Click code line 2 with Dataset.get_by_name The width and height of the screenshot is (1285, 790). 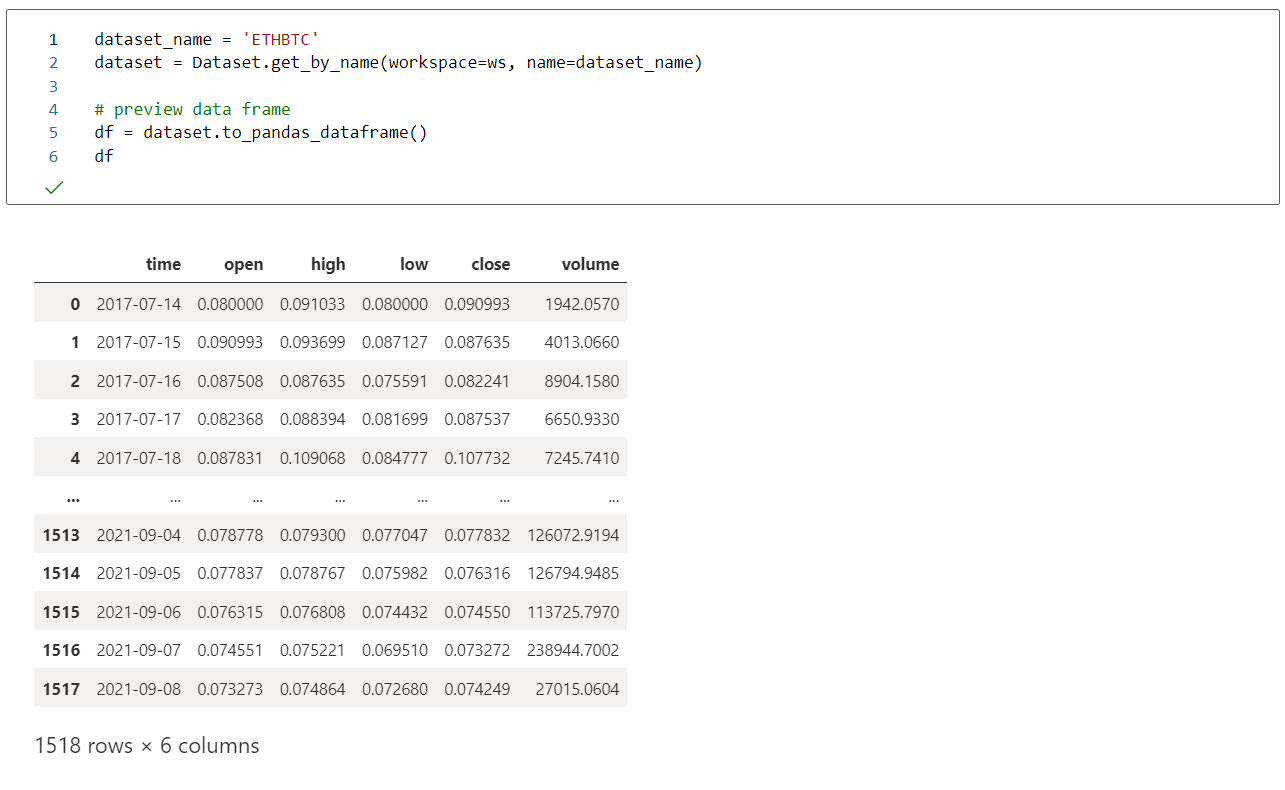(398, 63)
